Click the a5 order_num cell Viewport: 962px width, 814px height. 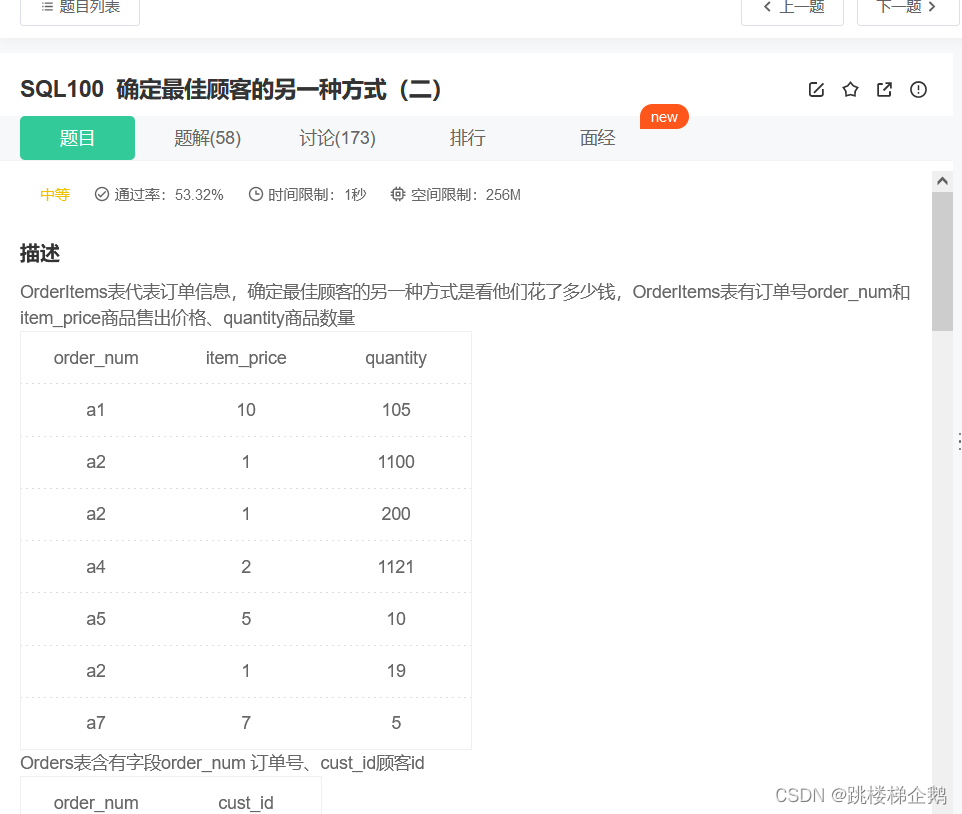(x=96, y=619)
